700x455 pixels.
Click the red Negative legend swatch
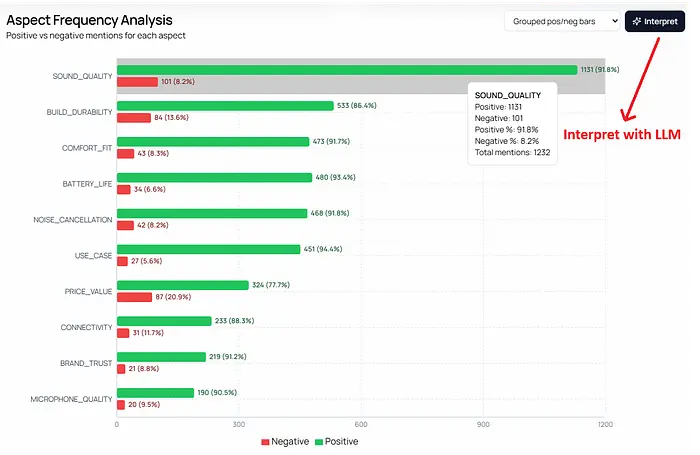265,441
